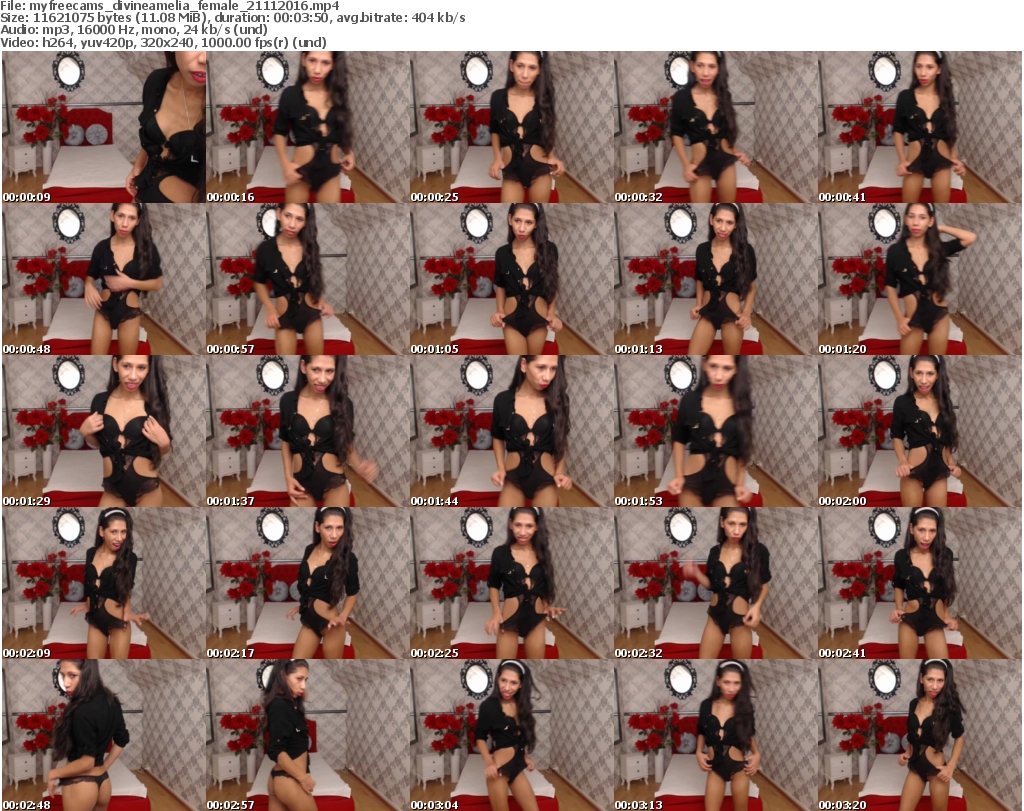Image resolution: width=1024 pixels, height=811 pixels.
Task: Open the frame stamped 00:02:00
Action: 920,431
